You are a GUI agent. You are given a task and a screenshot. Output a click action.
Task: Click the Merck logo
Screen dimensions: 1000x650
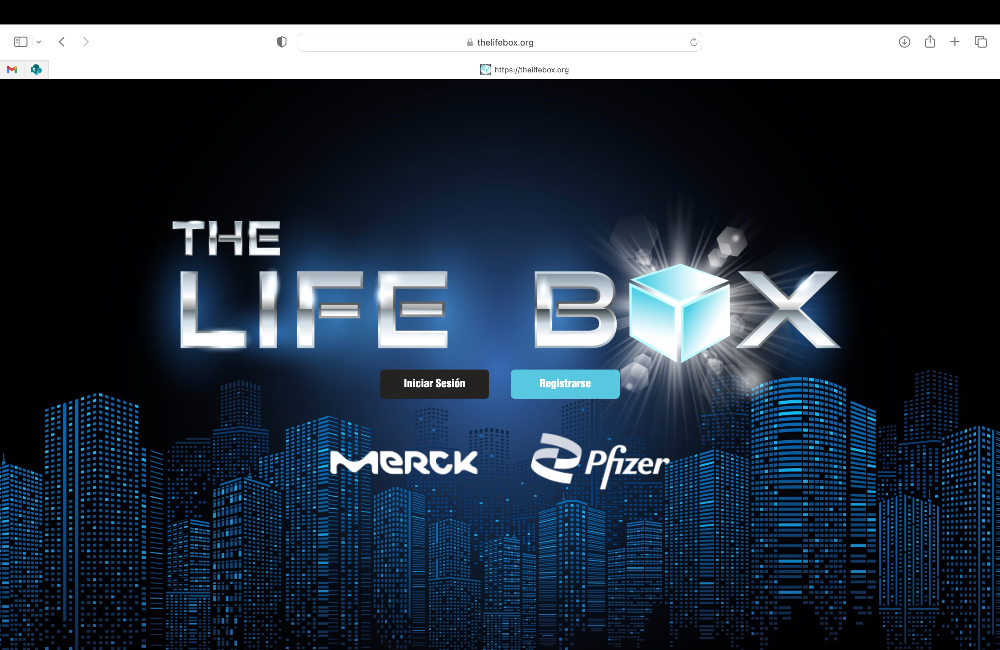[404, 462]
